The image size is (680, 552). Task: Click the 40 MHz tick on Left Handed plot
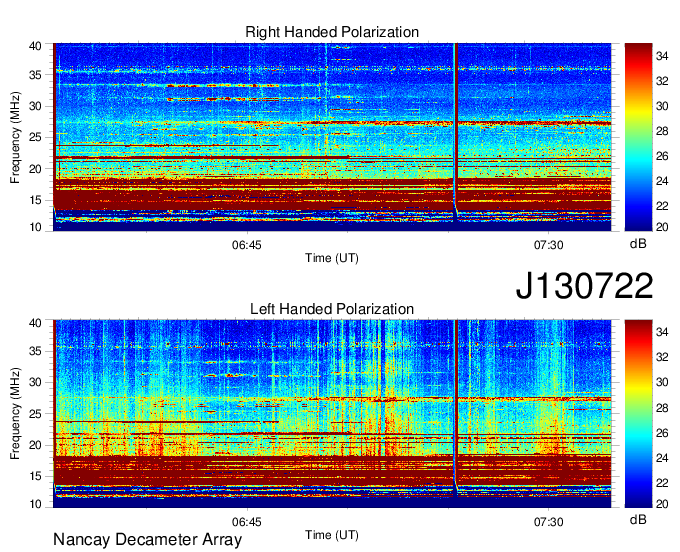point(35,323)
